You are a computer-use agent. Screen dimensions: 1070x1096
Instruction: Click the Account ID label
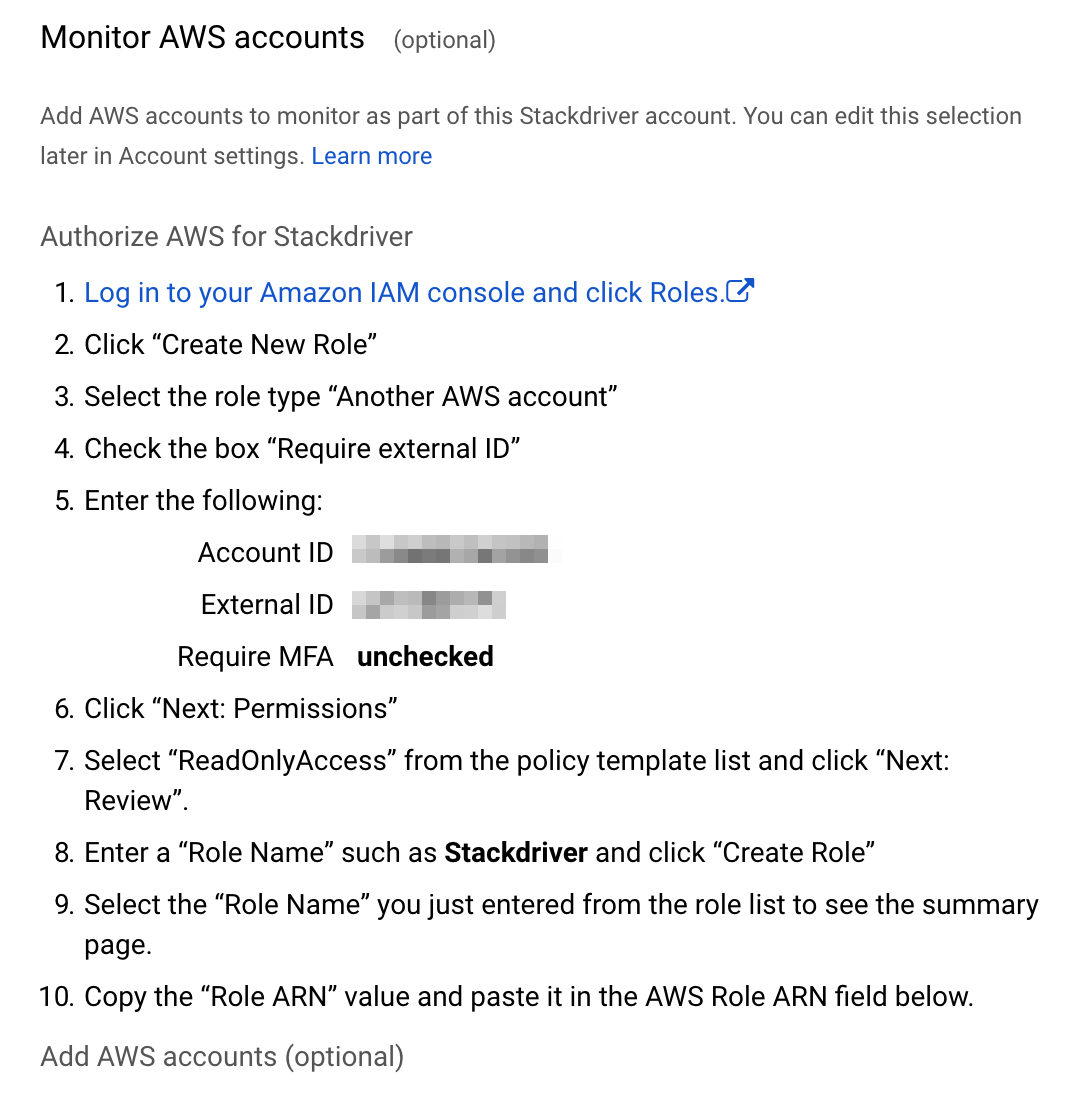pos(266,552)
